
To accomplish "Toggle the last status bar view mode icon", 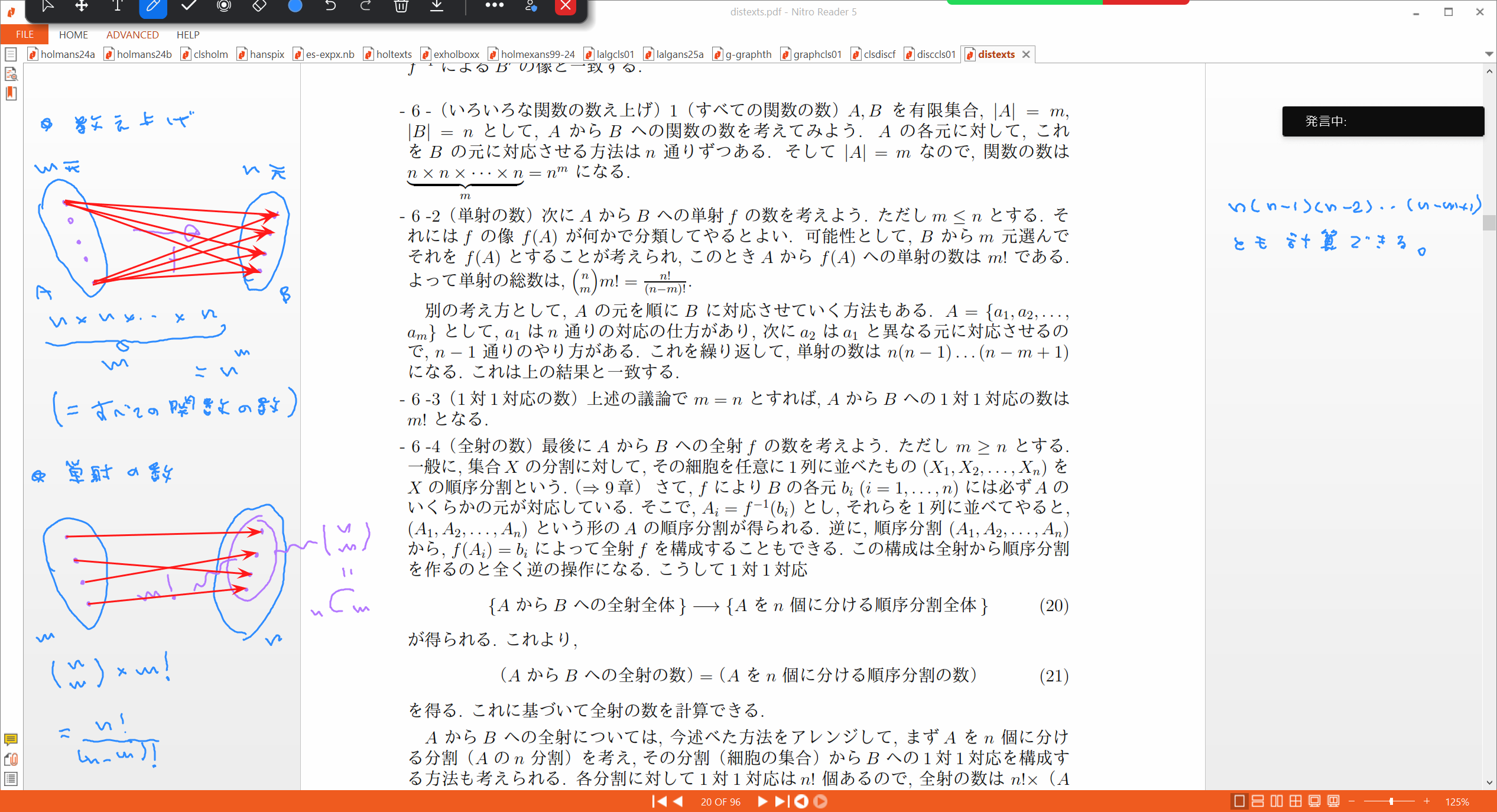I will click(1333, 801).
